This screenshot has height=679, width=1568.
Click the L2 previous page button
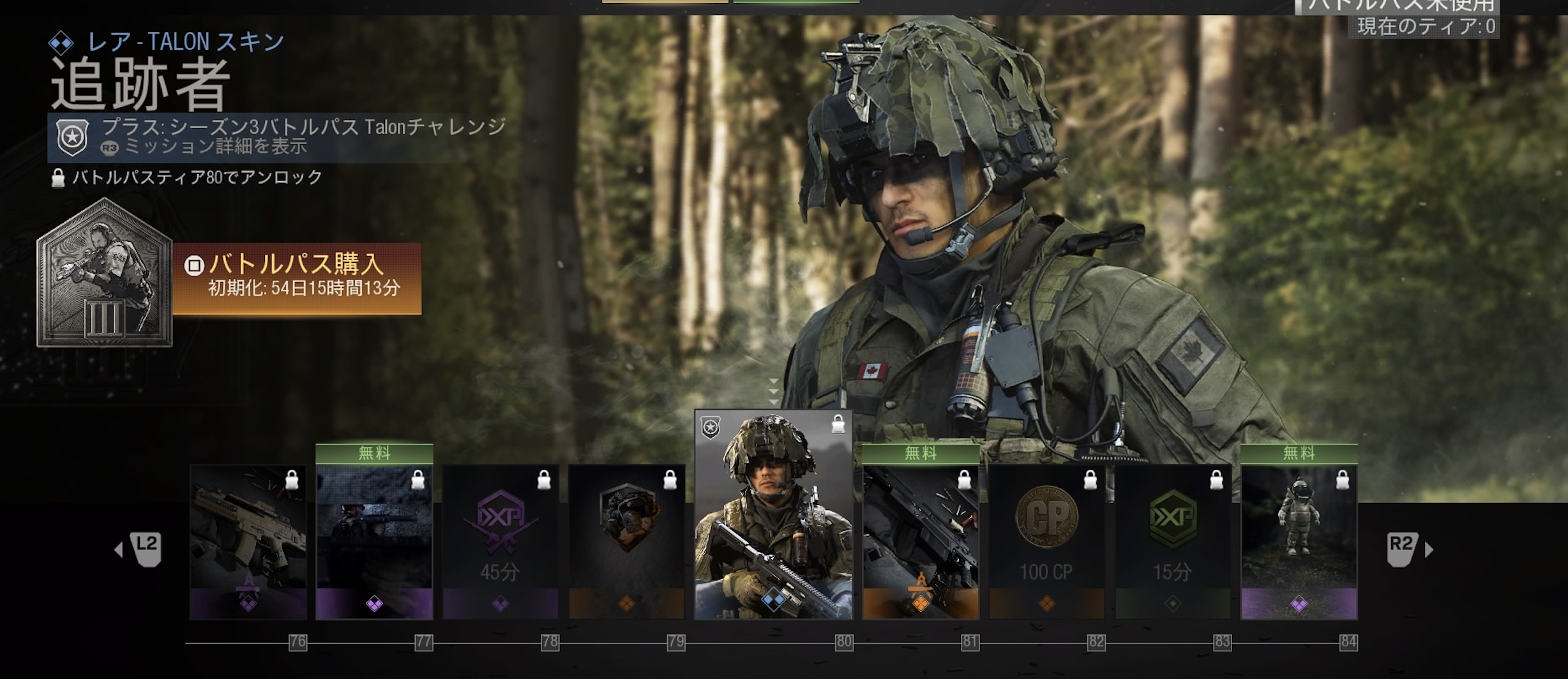tap(146, 549)
